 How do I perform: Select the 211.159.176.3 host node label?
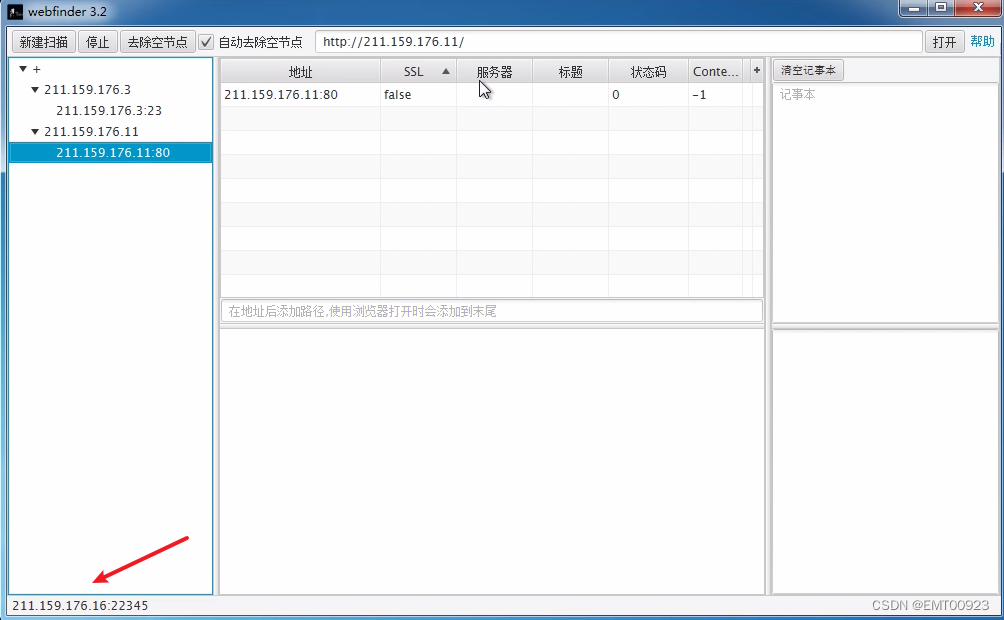87,90
